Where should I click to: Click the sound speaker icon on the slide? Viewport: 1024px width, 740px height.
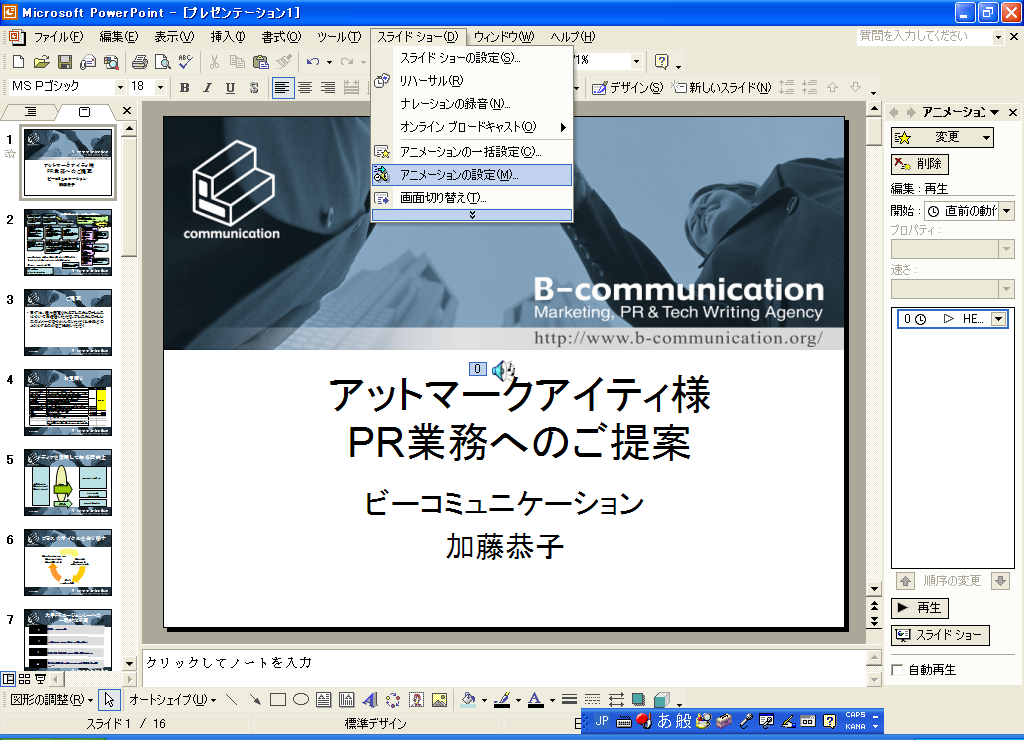pyautogui.click(x=504, y=370)
